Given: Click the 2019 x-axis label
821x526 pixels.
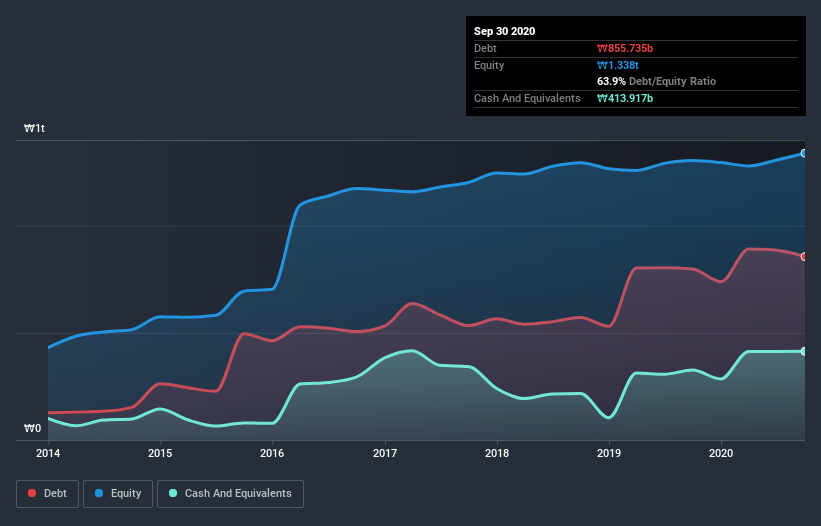Looking at the screenshot, I should (609, 453).
